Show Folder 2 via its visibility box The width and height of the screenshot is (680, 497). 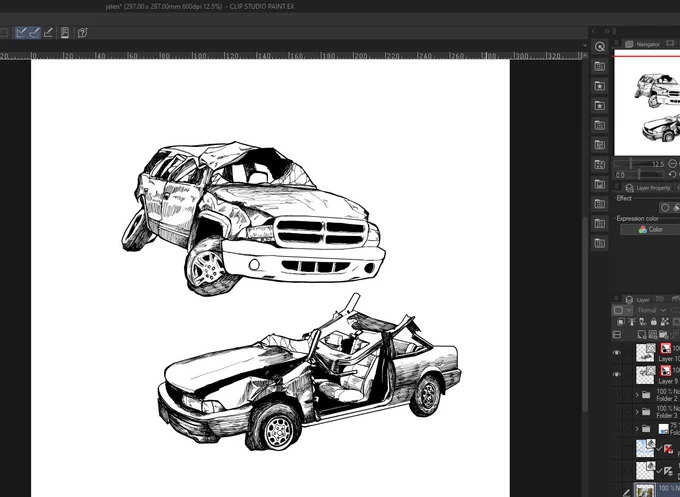pyautogui.click(x=617, y=395)
